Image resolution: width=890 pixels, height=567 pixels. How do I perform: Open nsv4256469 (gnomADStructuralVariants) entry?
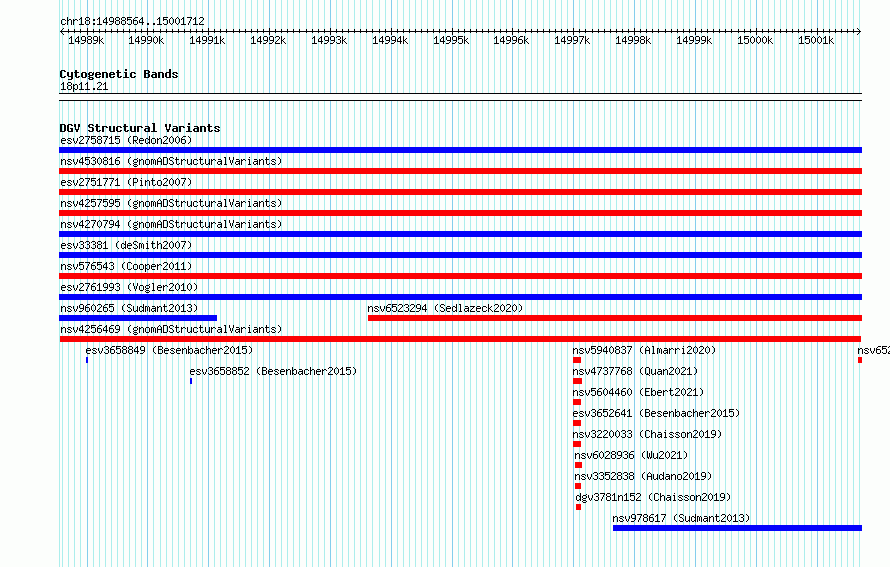171,329
